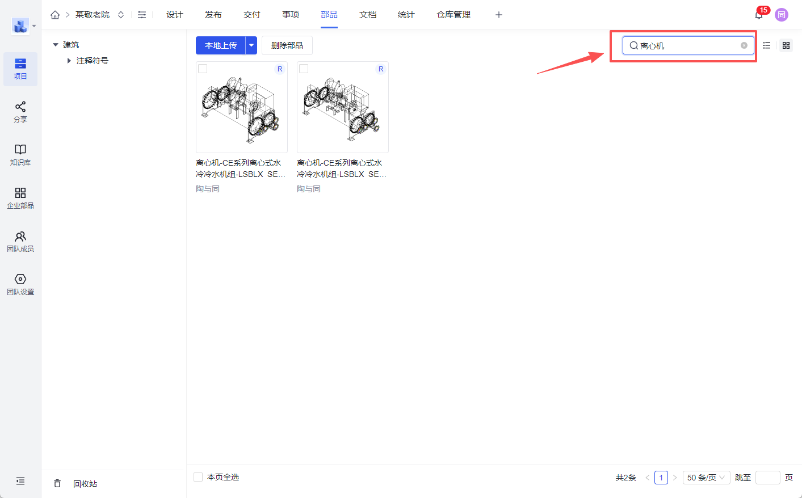Open the 项目 (Project) sidebar icon
Screen dimensions: 802x498
(x=20, y=68)
